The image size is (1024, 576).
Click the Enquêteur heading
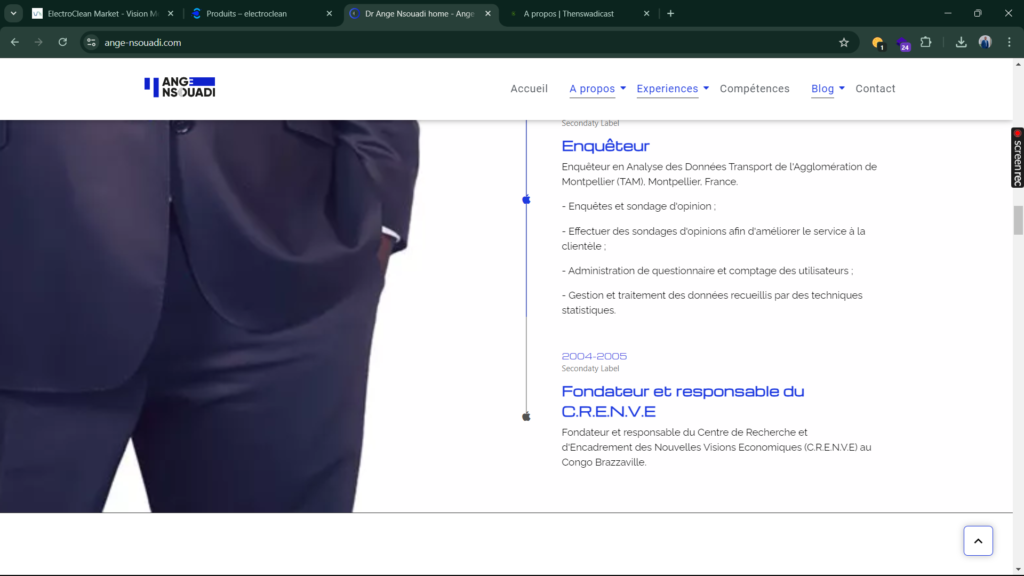coord(605,146)
